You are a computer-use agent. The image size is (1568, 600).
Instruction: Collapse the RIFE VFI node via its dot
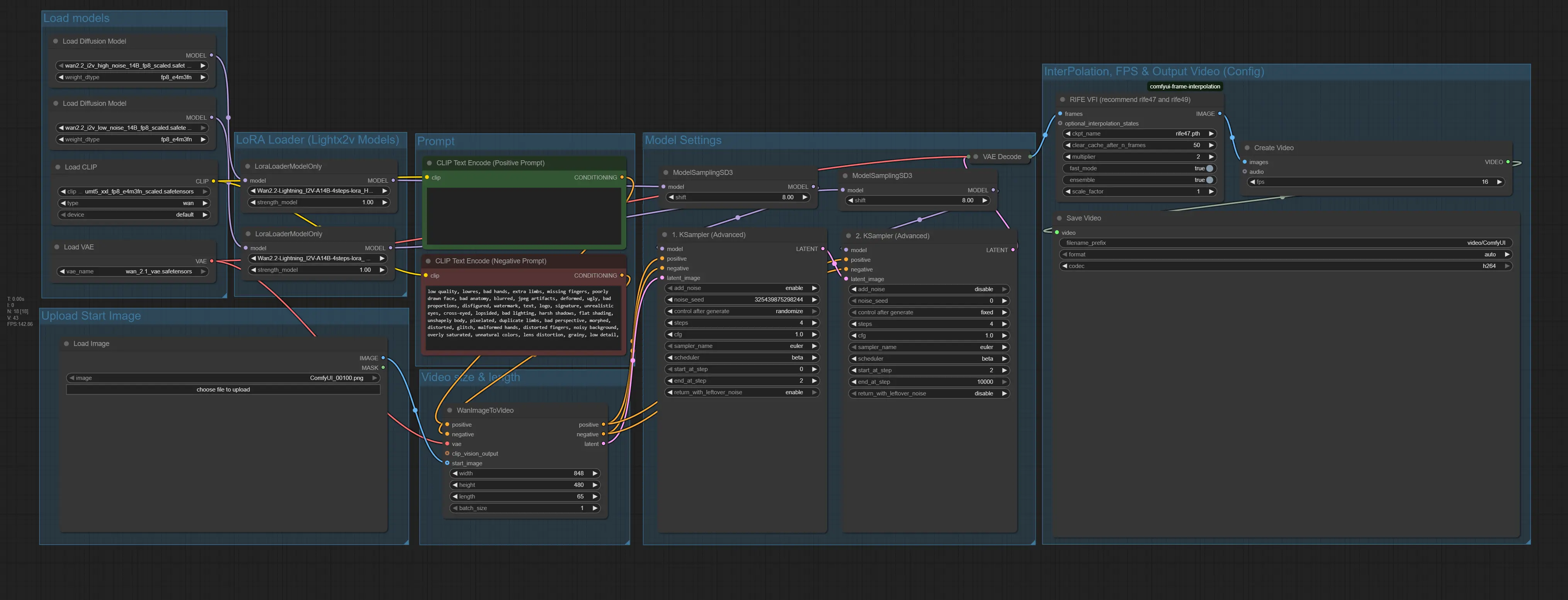click(1063, 100)
